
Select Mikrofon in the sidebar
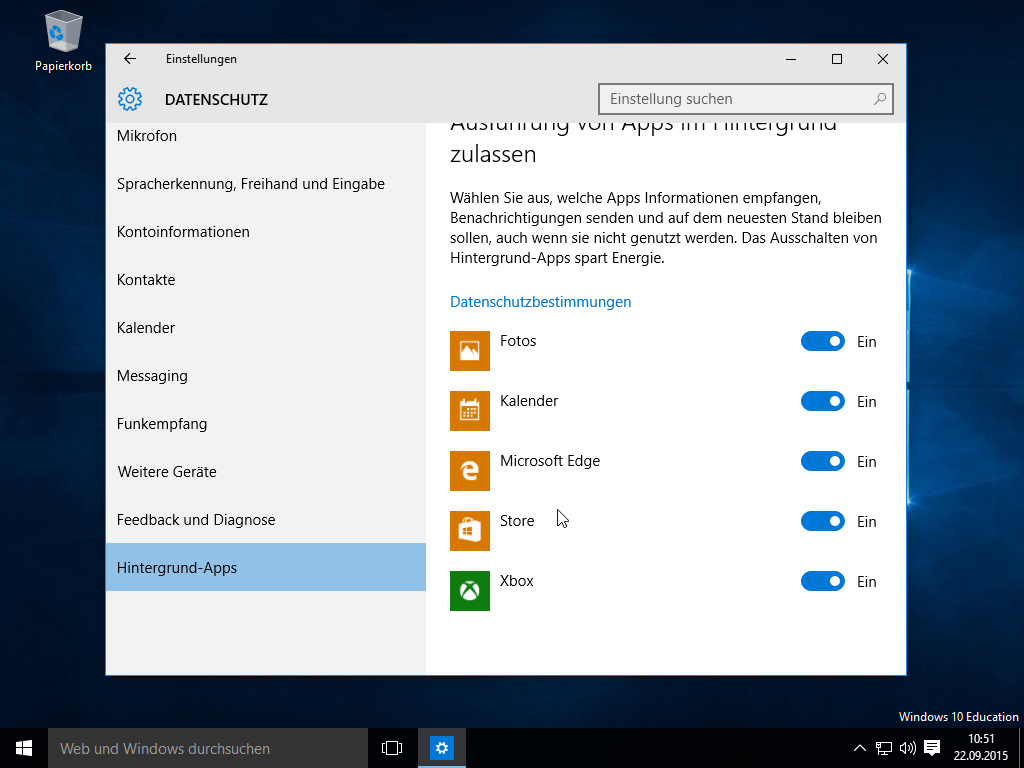tap(266, 136)
